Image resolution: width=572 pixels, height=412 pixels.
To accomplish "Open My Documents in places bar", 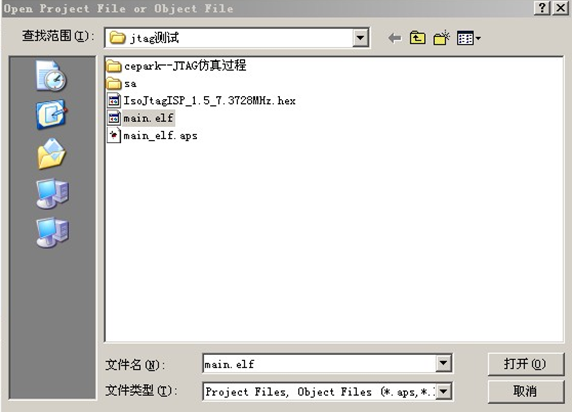I will pos(51,154).
